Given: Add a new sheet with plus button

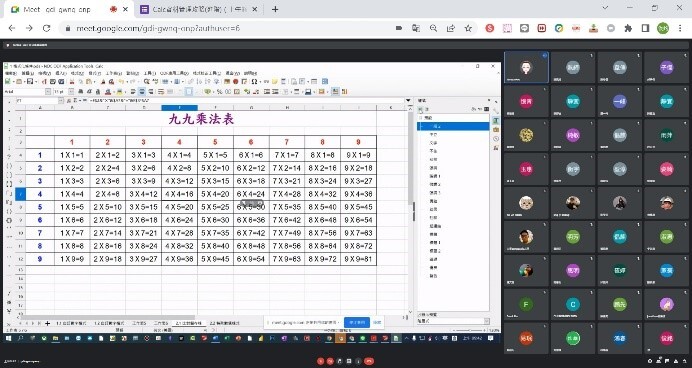Looking at the screenshot, I should pos(48,323).
